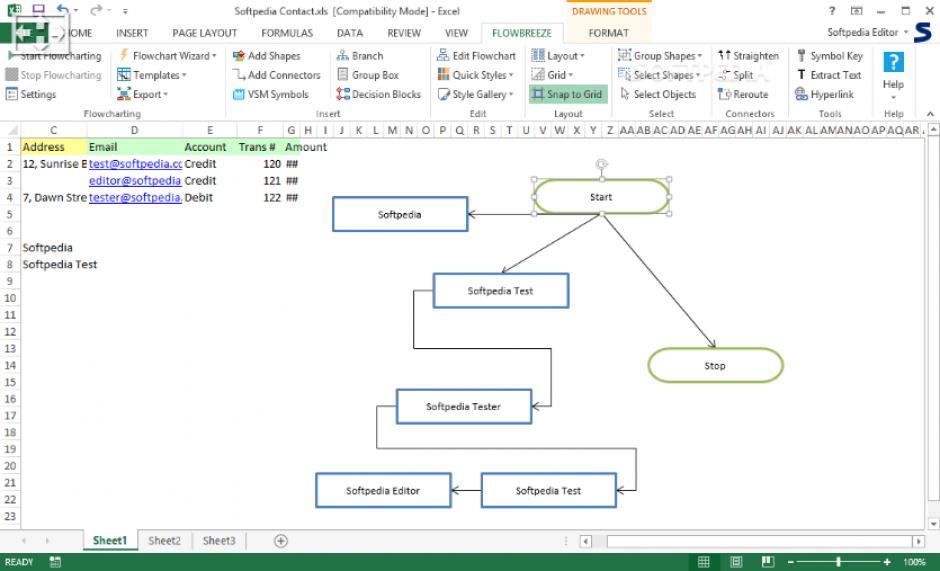Click the 100% zoom level
Screen dimensions: 940x571
[914, 562]
